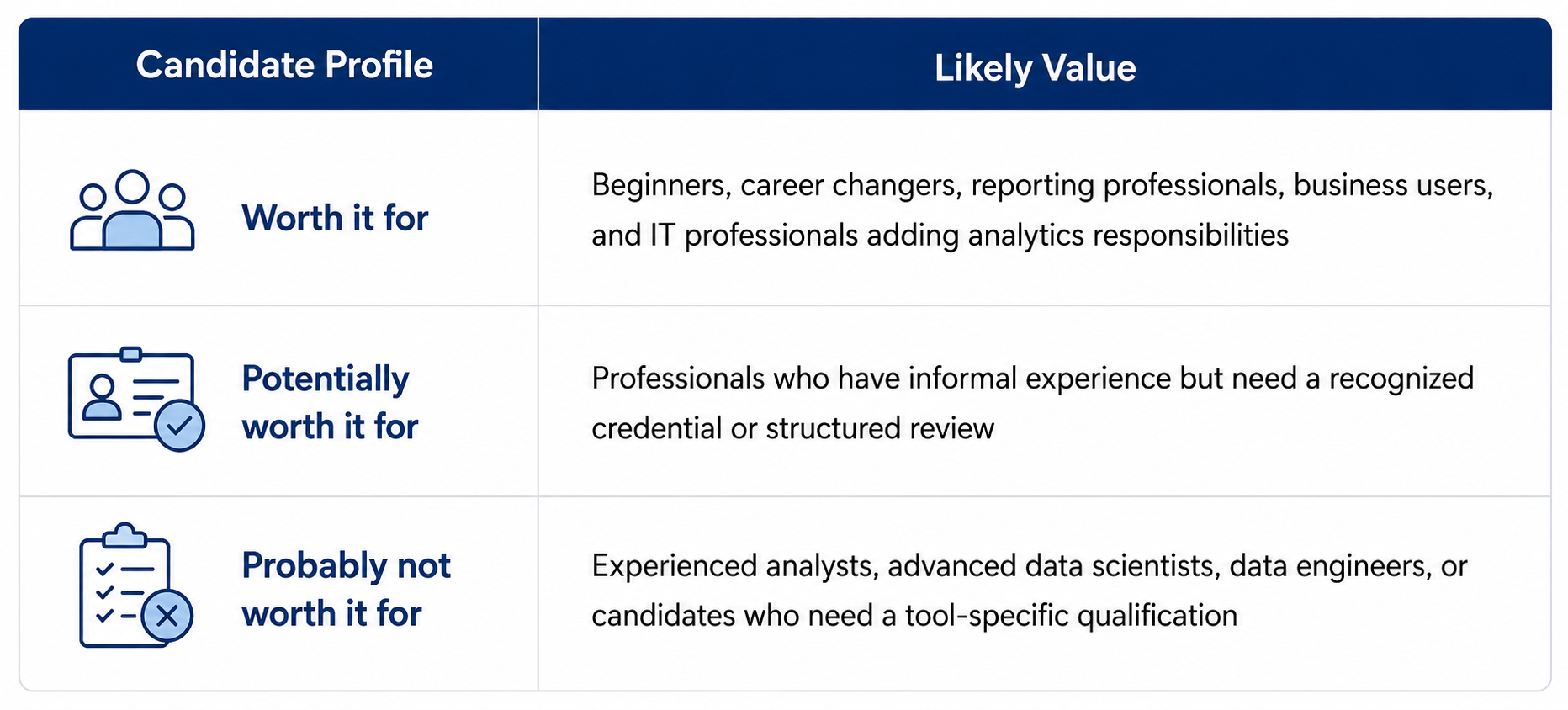This screenshot has width=1568, height=710.
Task: Click the clipboard clip at top of checklist
Action: [x=124, y=535]
